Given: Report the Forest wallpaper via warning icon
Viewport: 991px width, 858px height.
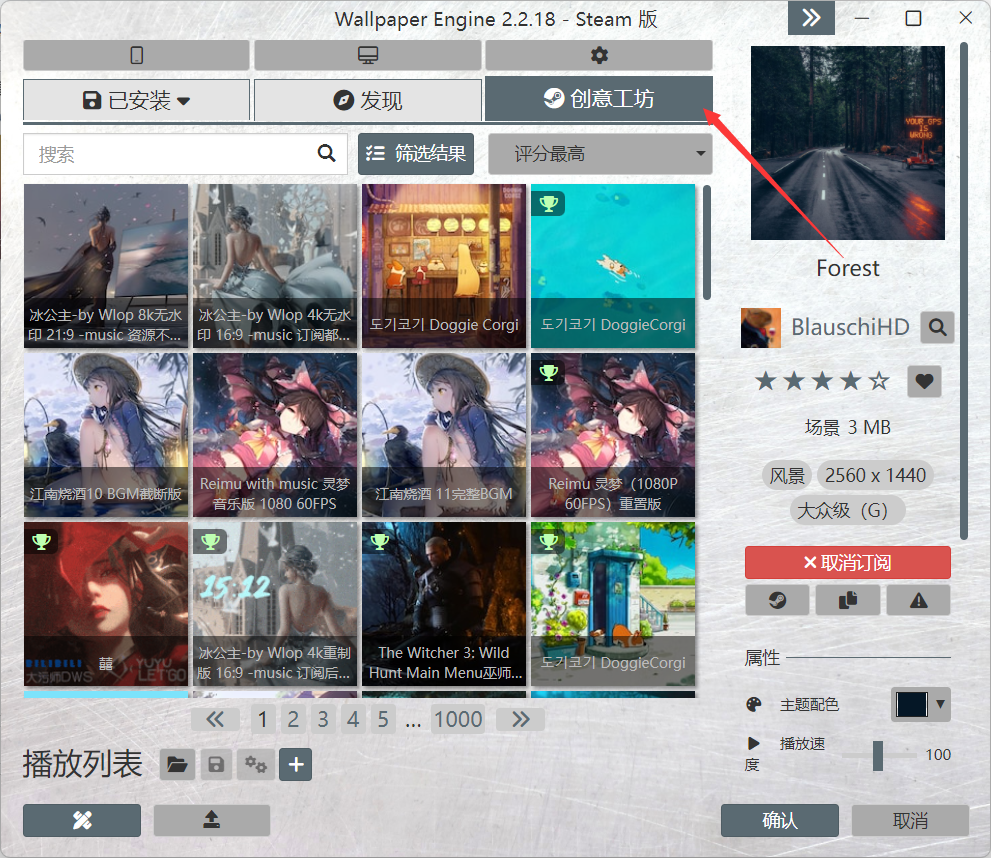Looking at the screenshot, I should click(918, 600).
